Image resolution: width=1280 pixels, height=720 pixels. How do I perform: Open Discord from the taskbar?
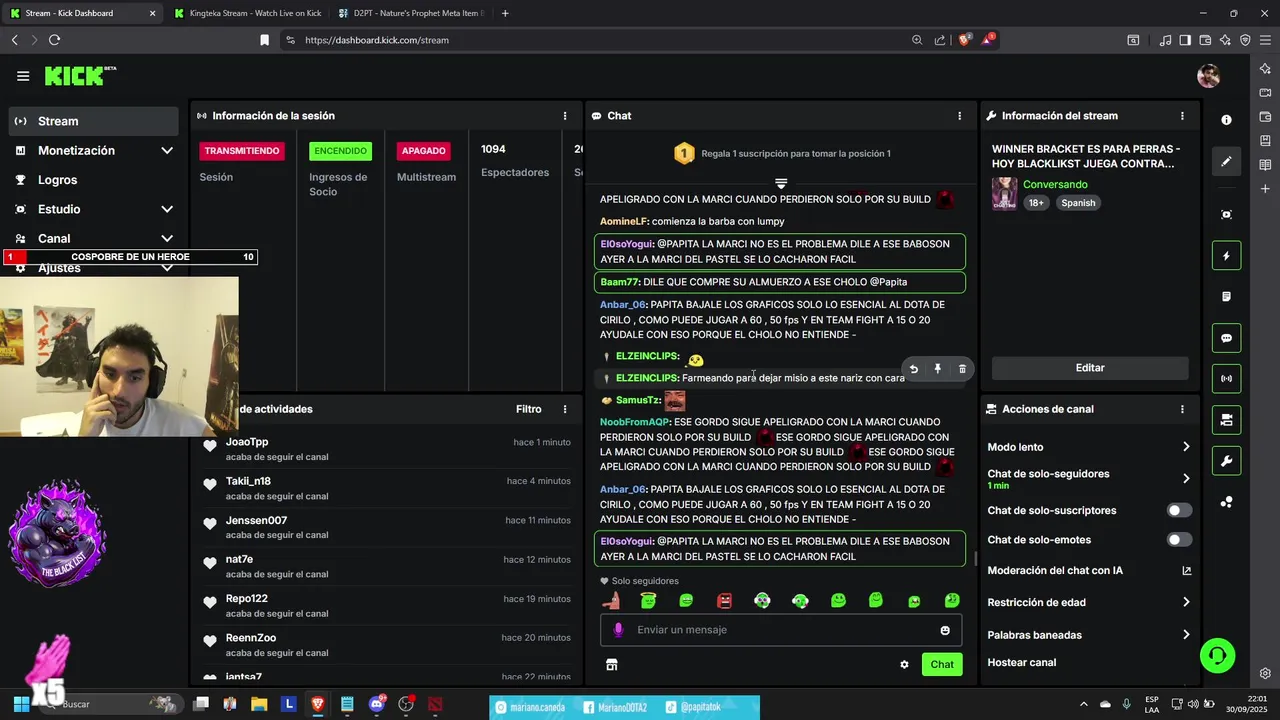[x=377, y=704]
